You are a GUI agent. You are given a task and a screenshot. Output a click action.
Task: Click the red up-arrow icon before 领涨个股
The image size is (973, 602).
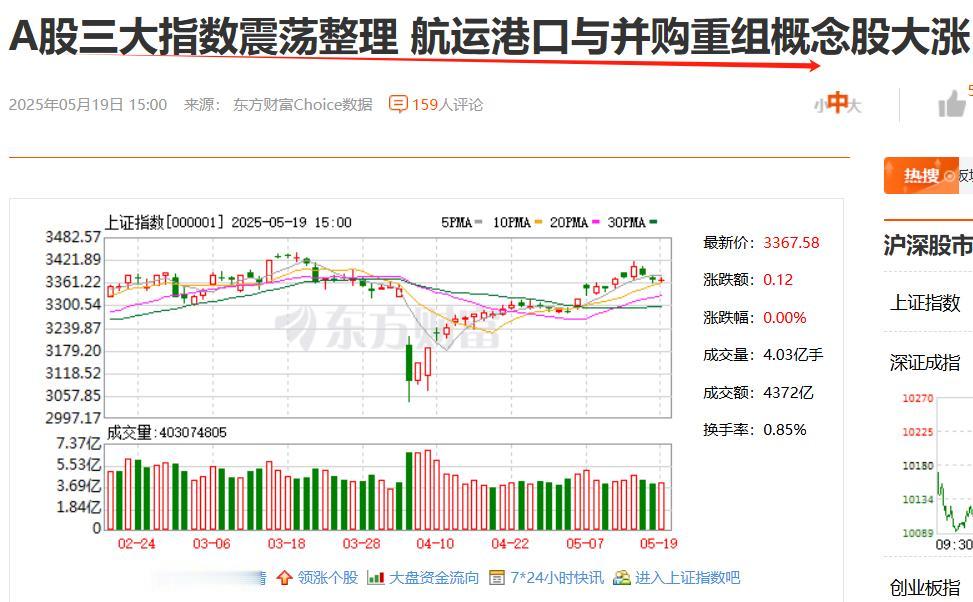pos(284,578)
